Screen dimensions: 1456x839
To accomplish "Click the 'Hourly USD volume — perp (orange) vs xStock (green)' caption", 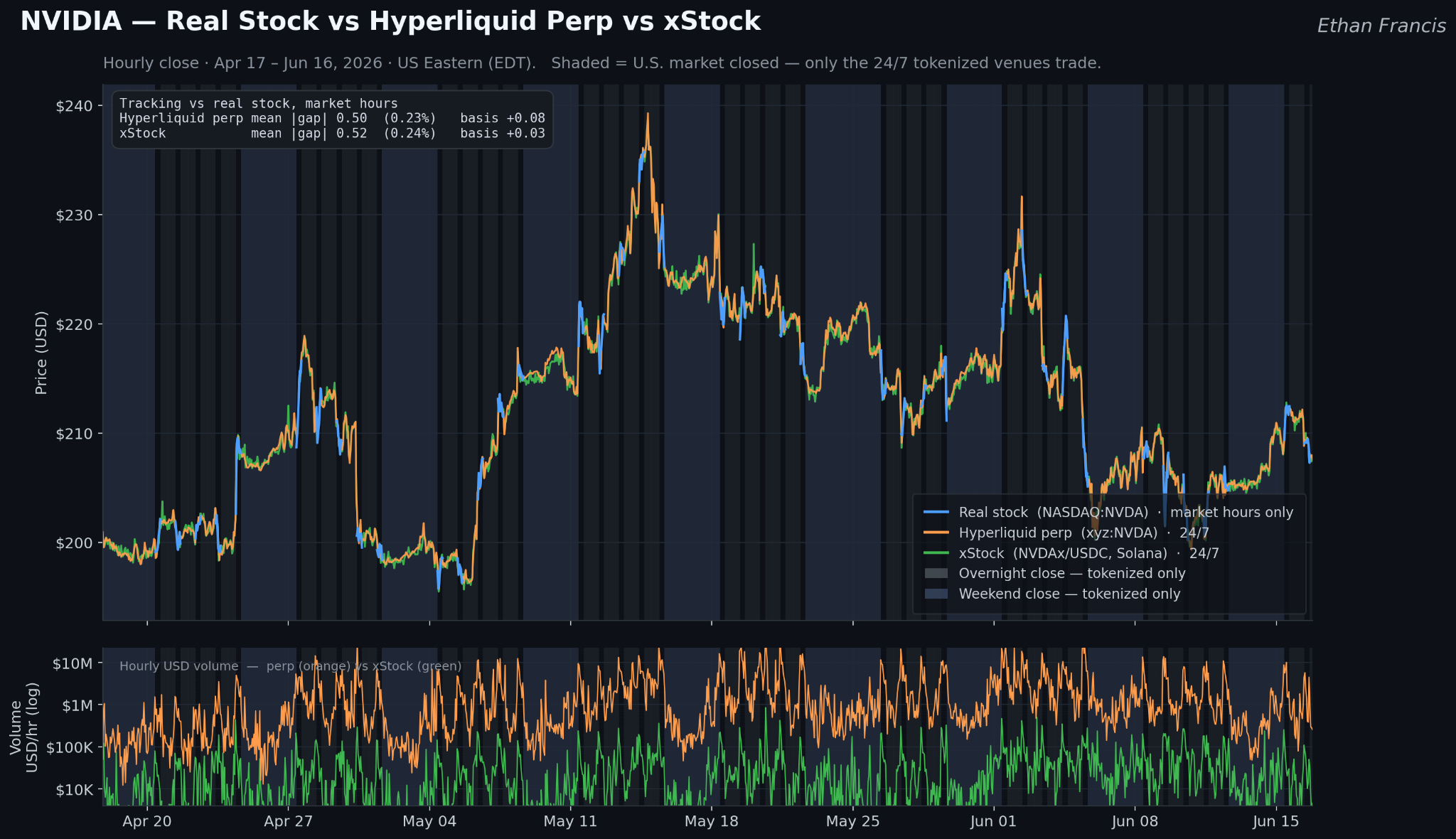I will [x=290, y=666].
